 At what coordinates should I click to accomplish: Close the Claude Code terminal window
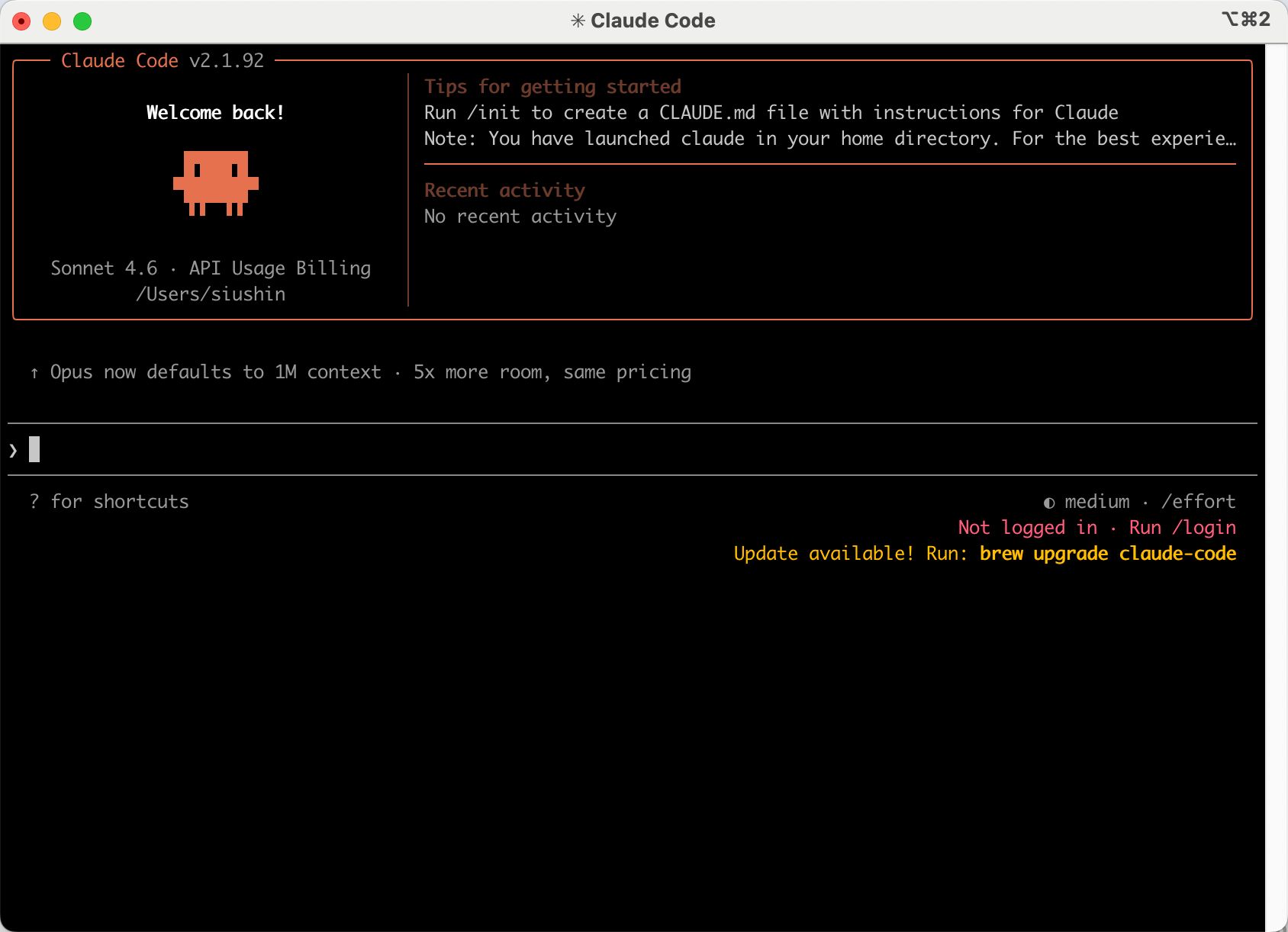pyautogui.click(x=22, y=21)
